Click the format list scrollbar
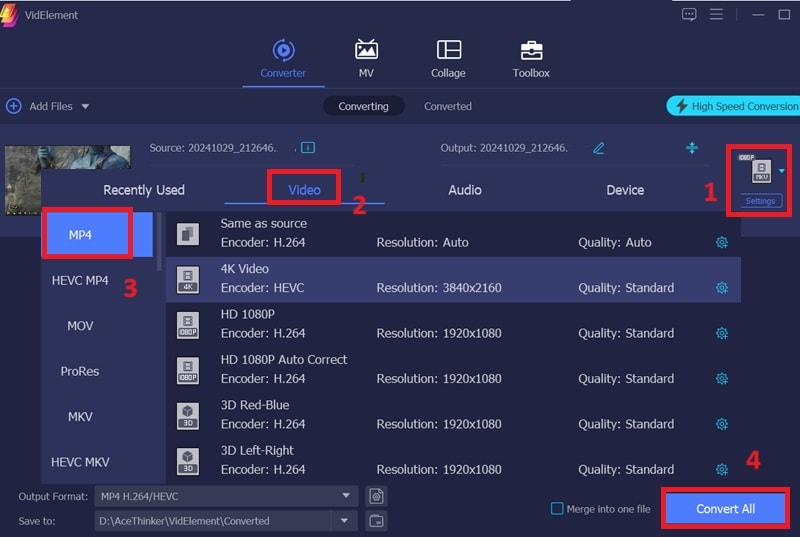This screenshot has width=800, height=537. (159, 242)
